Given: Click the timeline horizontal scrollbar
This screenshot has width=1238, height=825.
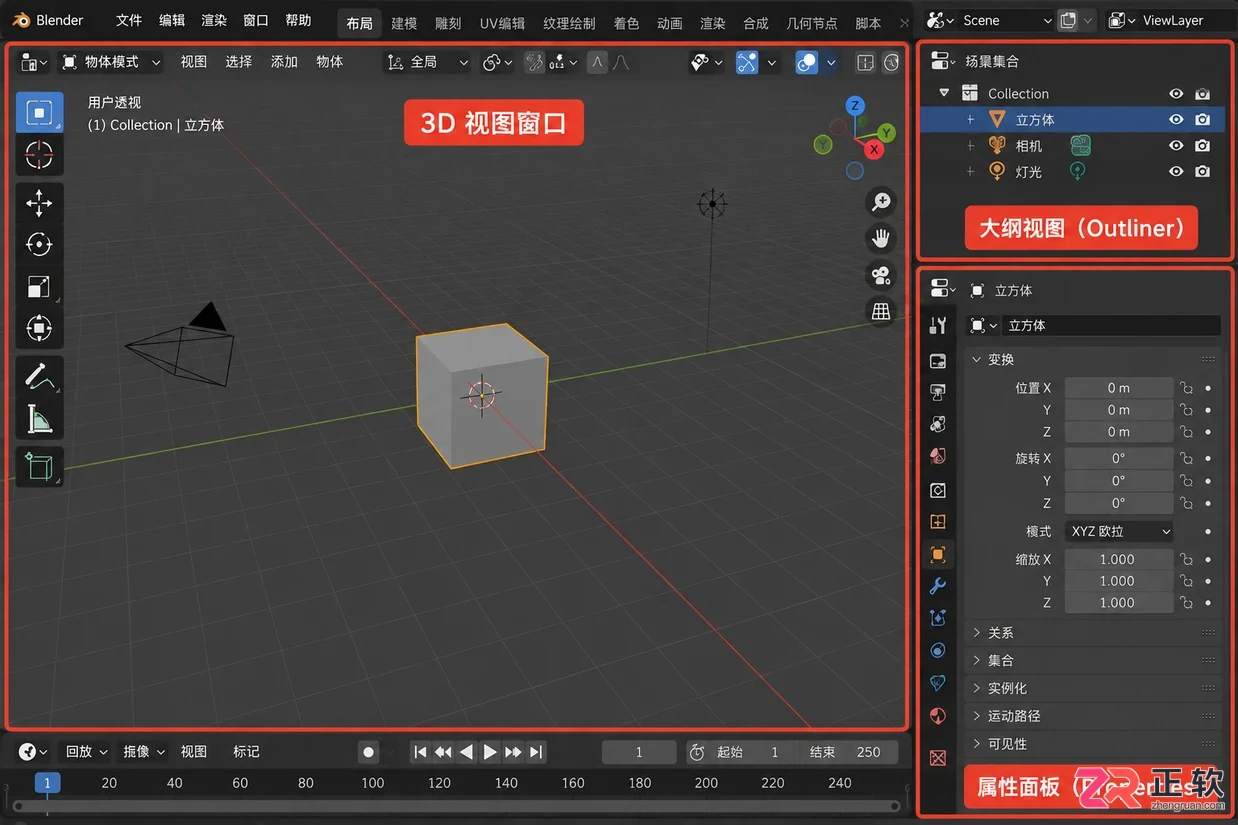Looking at the screenshot, I should [x=455, y=806].
